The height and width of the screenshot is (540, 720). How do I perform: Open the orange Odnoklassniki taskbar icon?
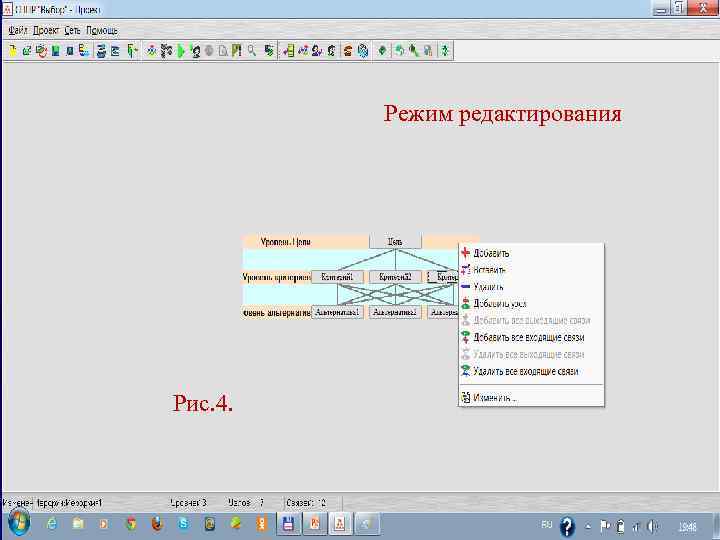click(262, 523)
